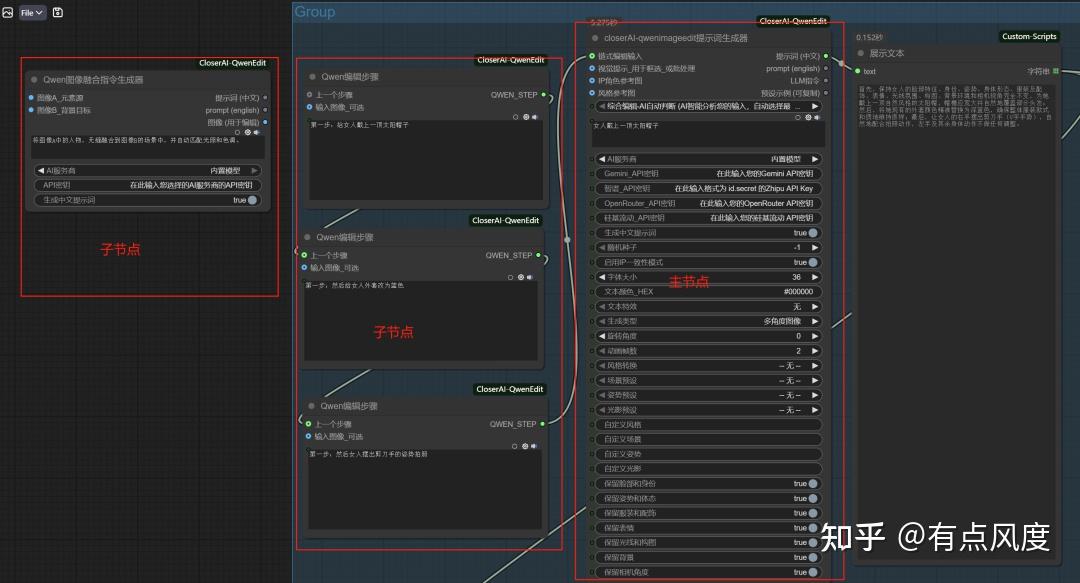Screen dimensions: 1080x583
Task: Click the 图像A_元素源 input port
Action: (x=31, y=98)
